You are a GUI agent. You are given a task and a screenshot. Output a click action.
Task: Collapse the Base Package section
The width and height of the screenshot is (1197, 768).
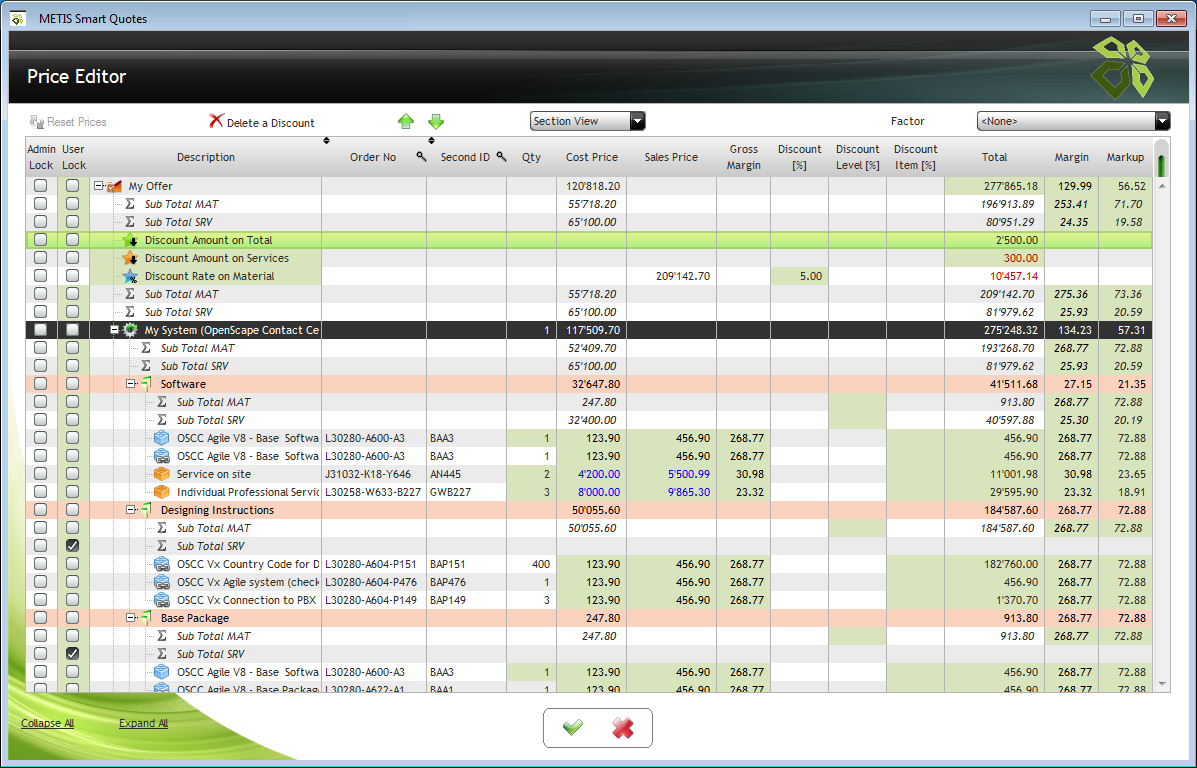[x=131, y=618]
